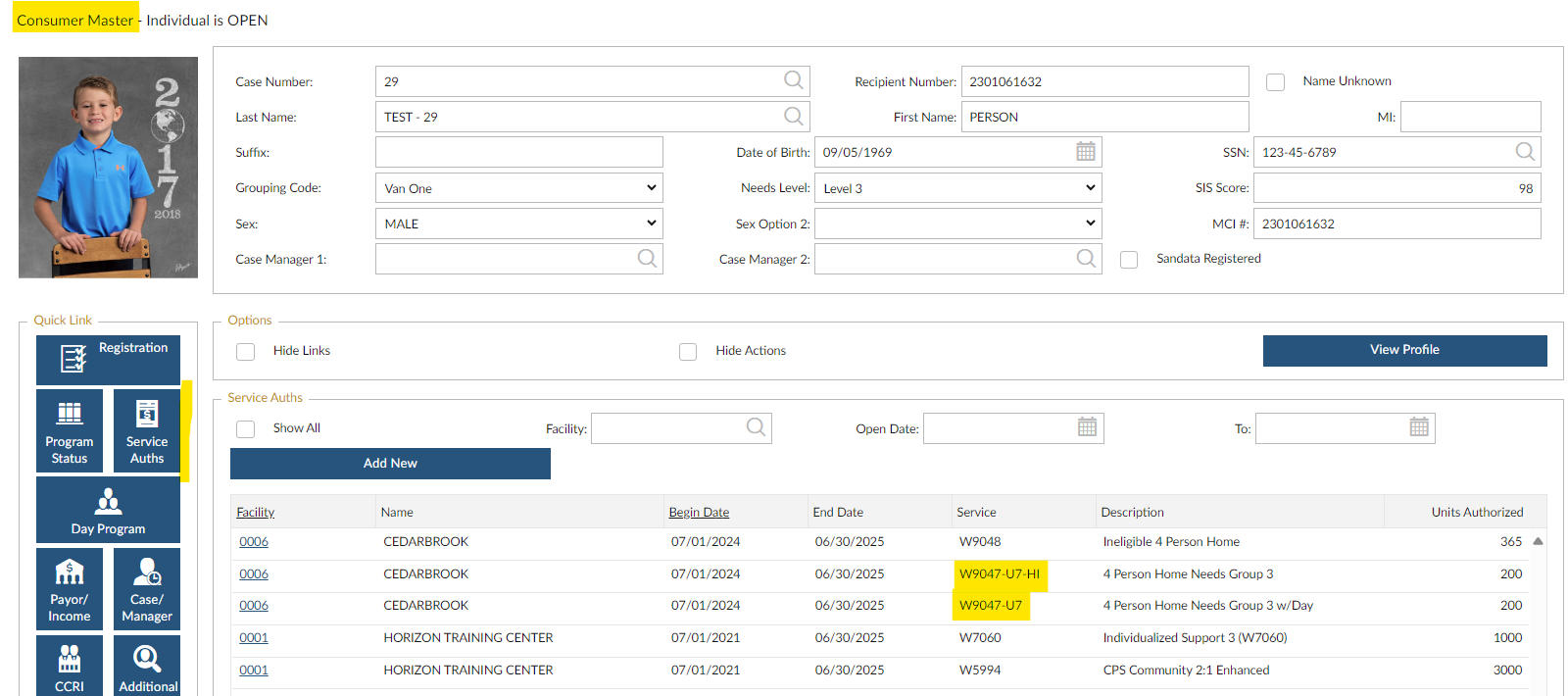Tick the Sandata Registered checkbox
1568x696 pixels.
[x=1129, y=260]
